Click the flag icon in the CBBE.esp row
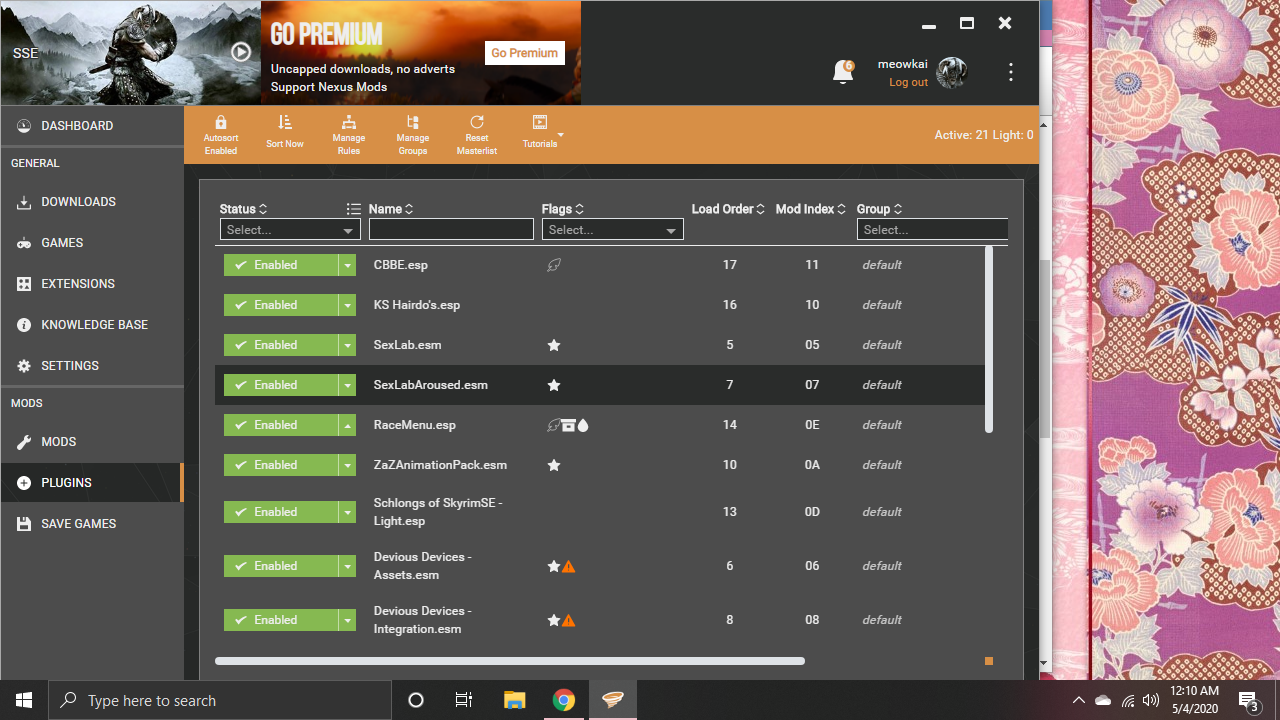This screenshot has height=720, width=1280. tap(554, 265)
